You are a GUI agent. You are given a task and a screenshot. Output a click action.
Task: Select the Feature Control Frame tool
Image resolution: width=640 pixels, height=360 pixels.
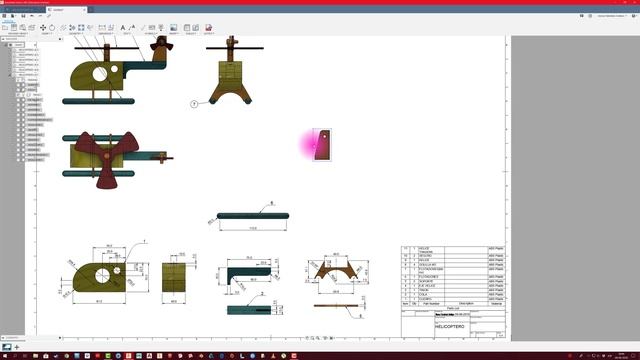pos(152,28)
